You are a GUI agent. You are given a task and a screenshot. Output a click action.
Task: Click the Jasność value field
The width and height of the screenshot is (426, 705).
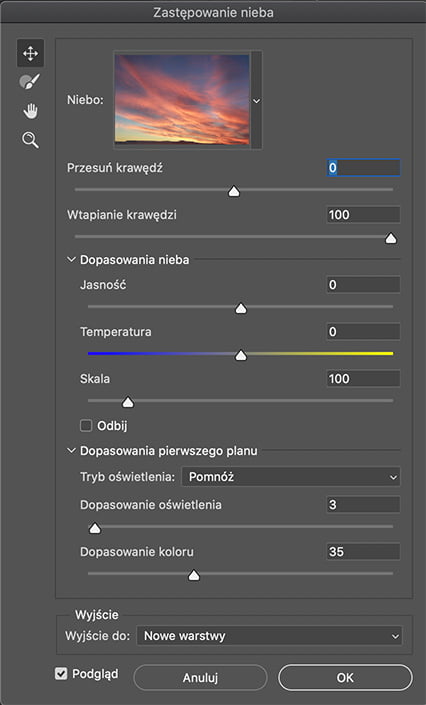[363, 285]
